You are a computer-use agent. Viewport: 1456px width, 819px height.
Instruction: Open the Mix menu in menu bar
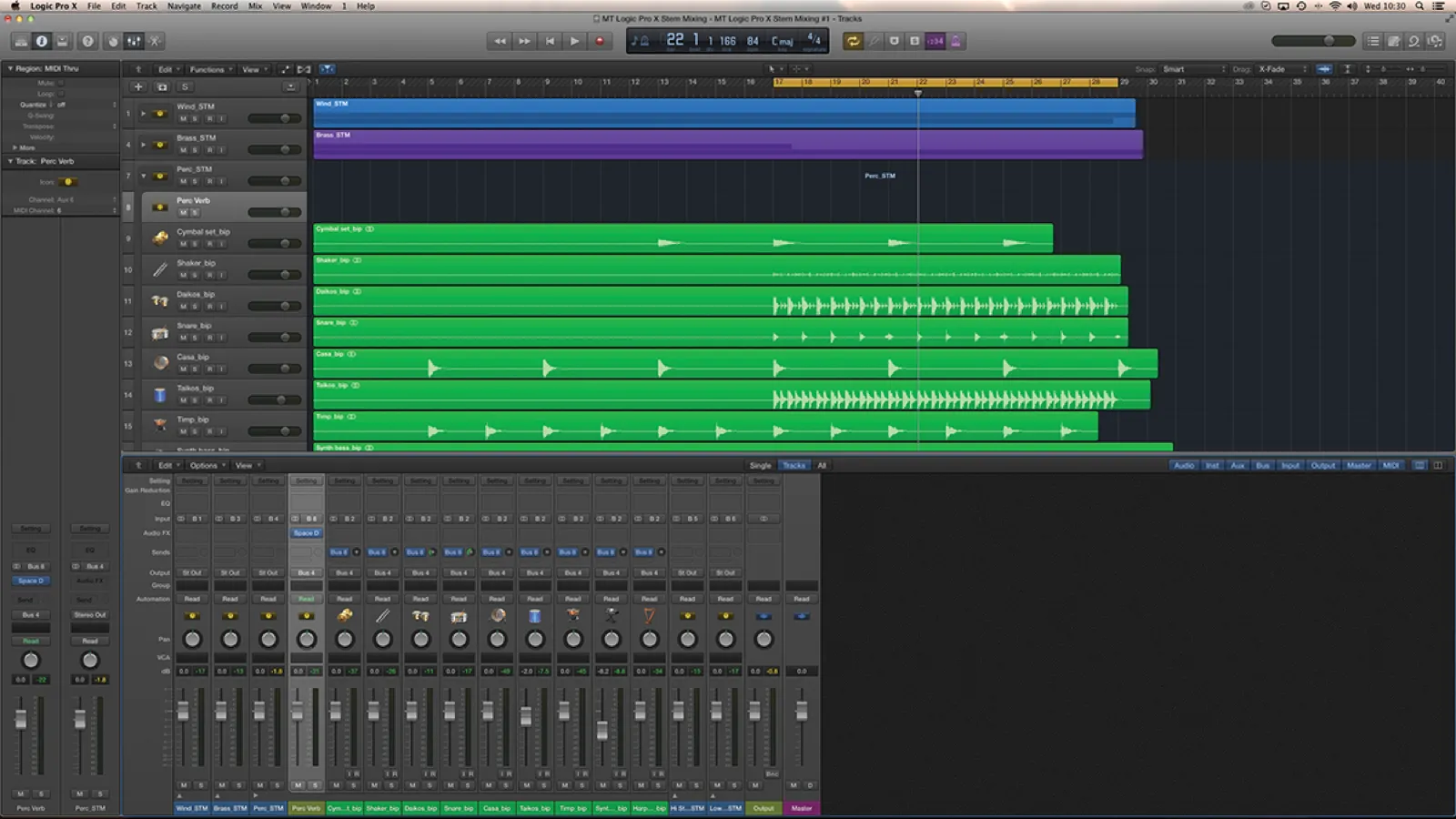pyautogui.click(x=255, y=5)
